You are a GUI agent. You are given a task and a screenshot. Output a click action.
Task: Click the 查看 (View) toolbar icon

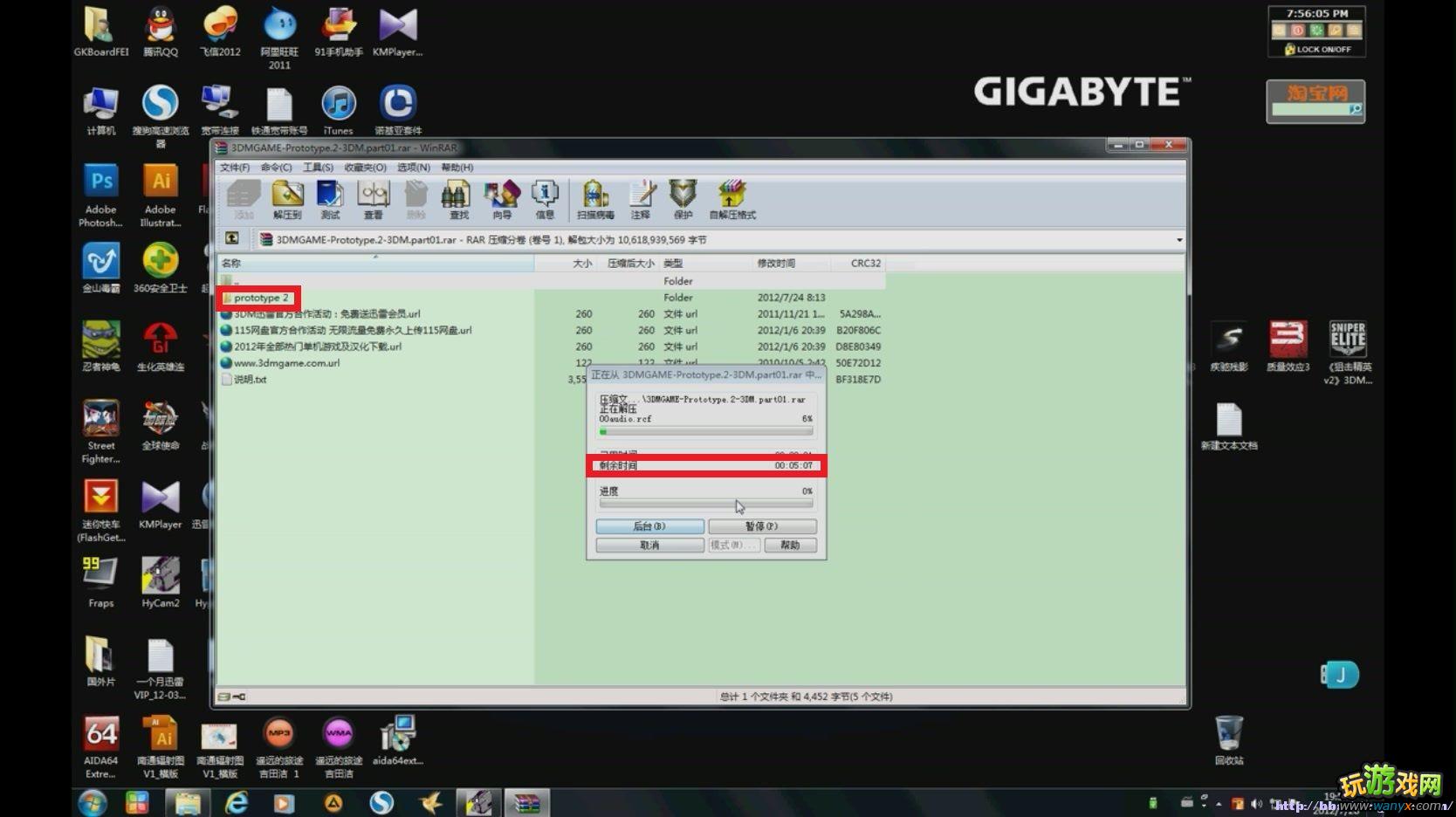point(373,200)
